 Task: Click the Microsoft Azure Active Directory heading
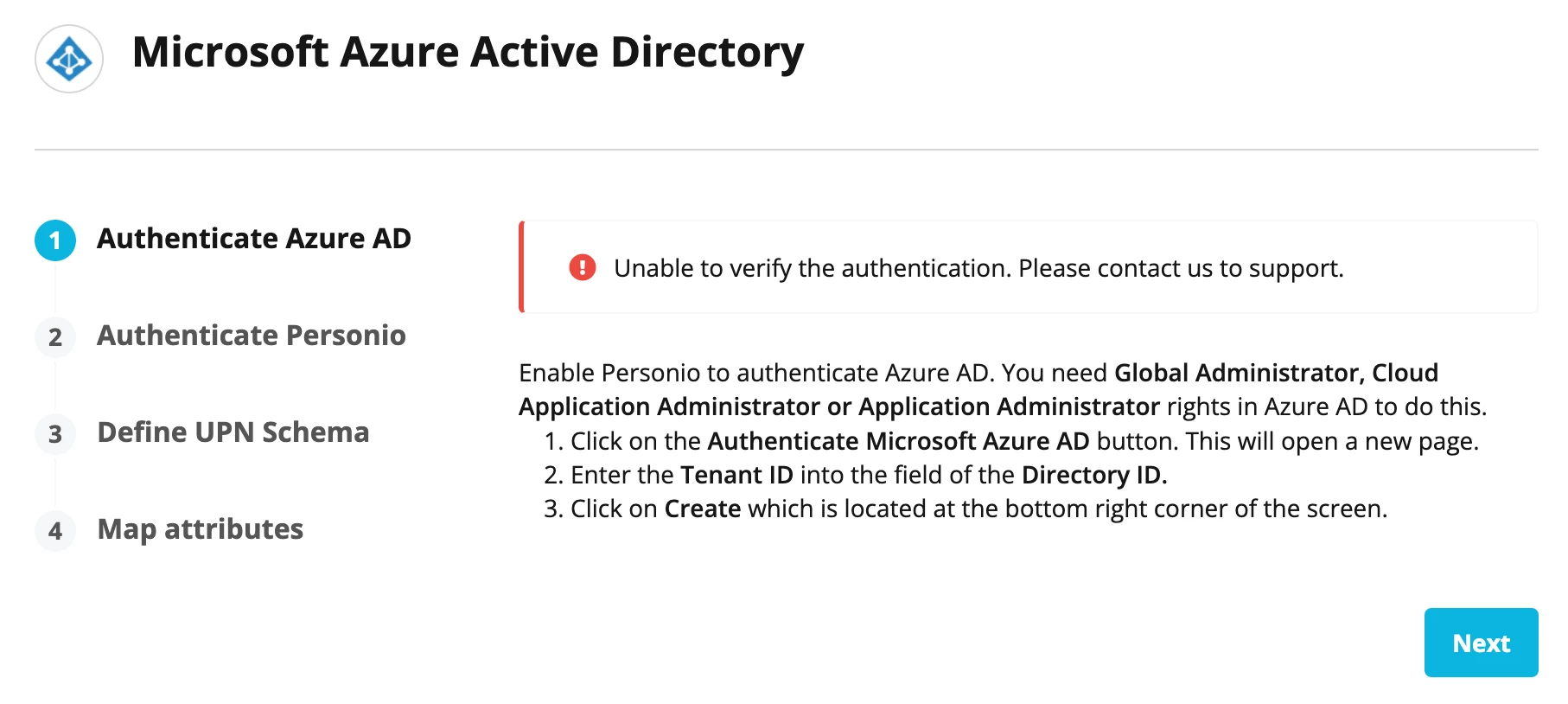click(x=468, y=52)
